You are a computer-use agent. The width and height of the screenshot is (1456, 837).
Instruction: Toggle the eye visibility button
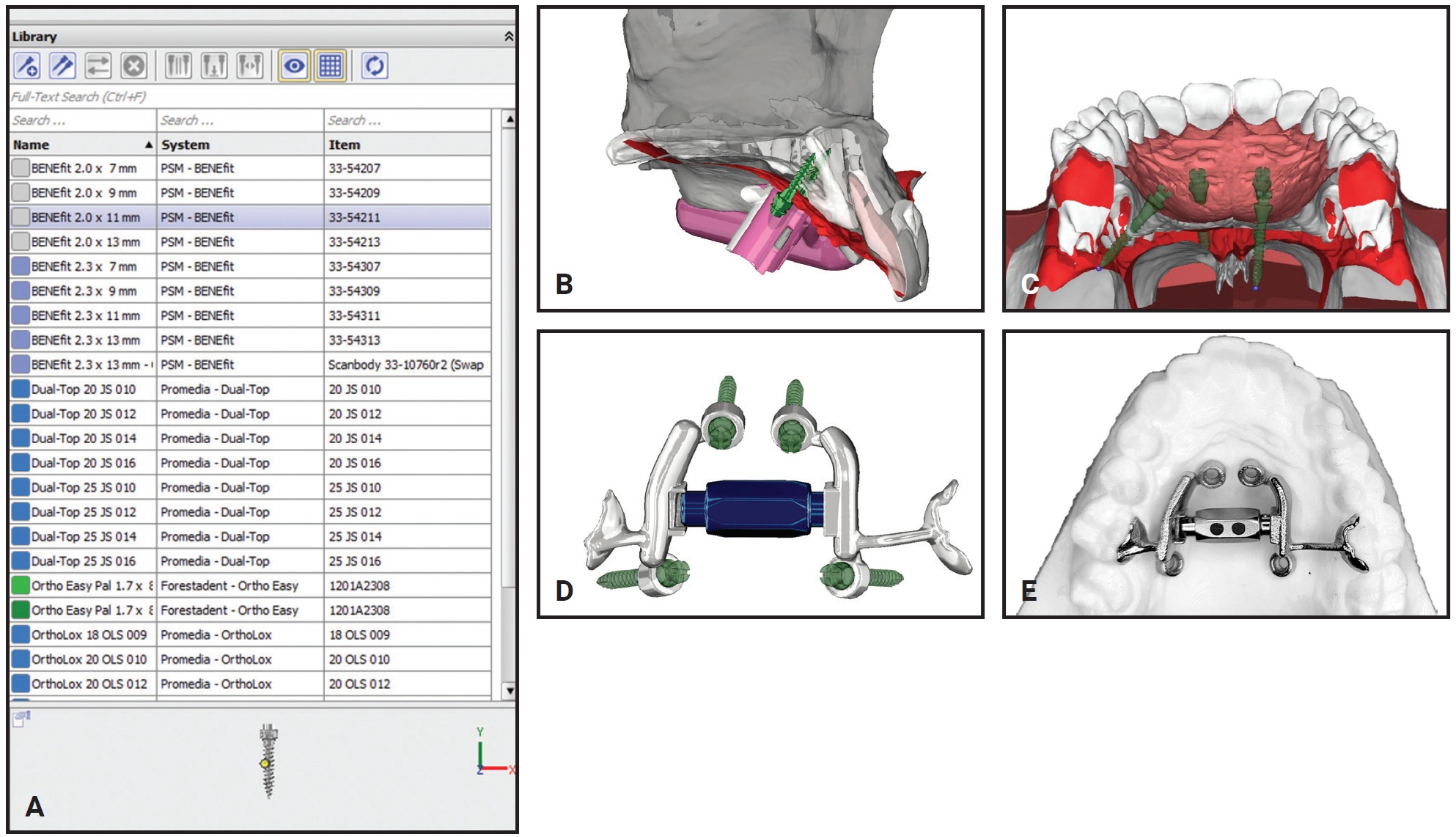click(294, 66)
